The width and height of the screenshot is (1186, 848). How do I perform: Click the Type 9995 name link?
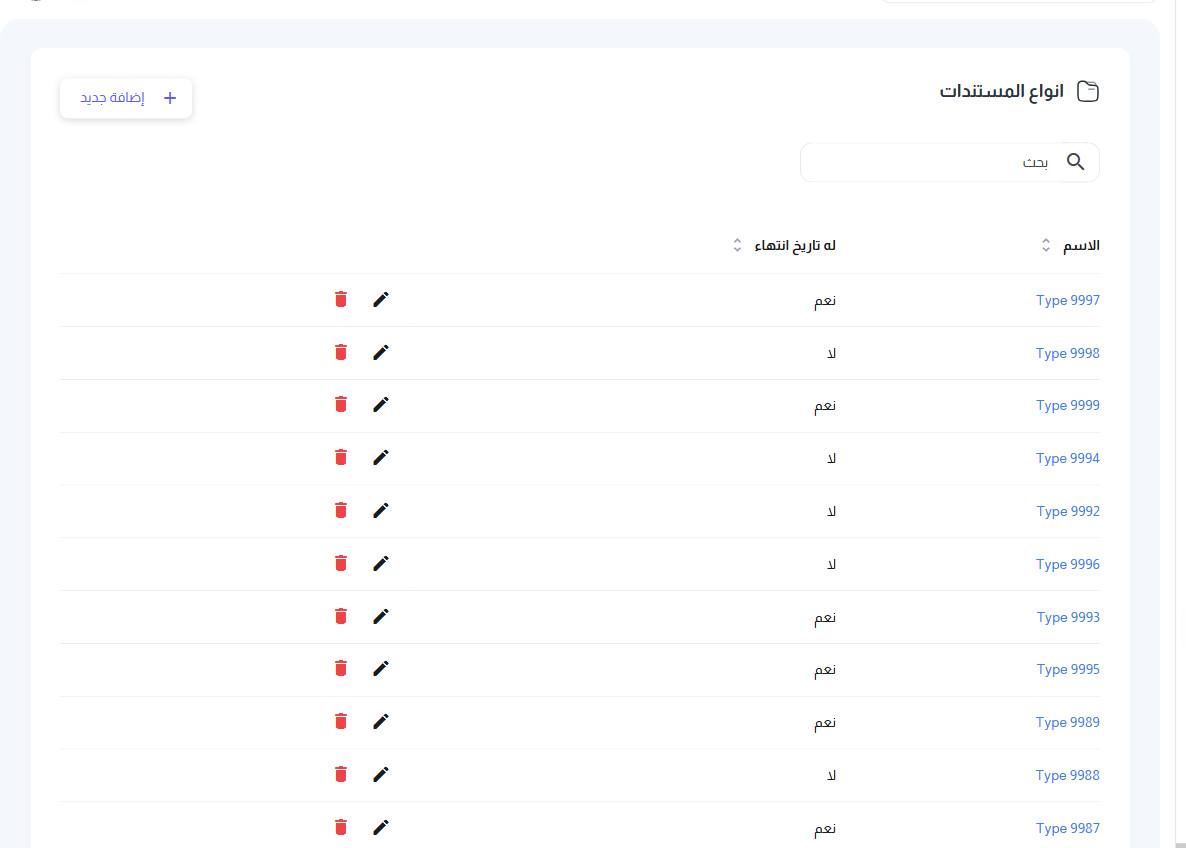1067,669
